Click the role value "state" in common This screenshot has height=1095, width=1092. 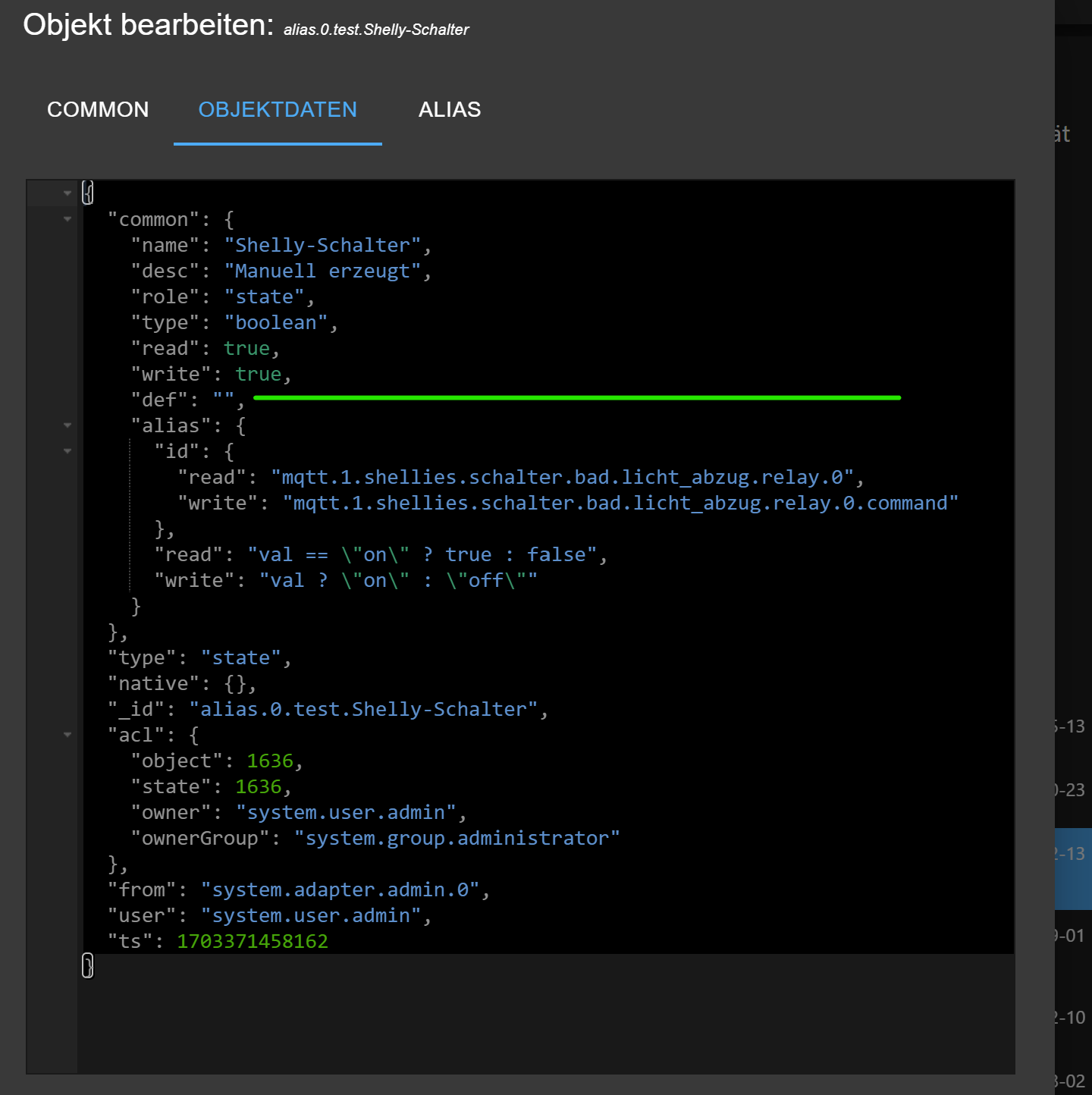(x=264, y=297)
